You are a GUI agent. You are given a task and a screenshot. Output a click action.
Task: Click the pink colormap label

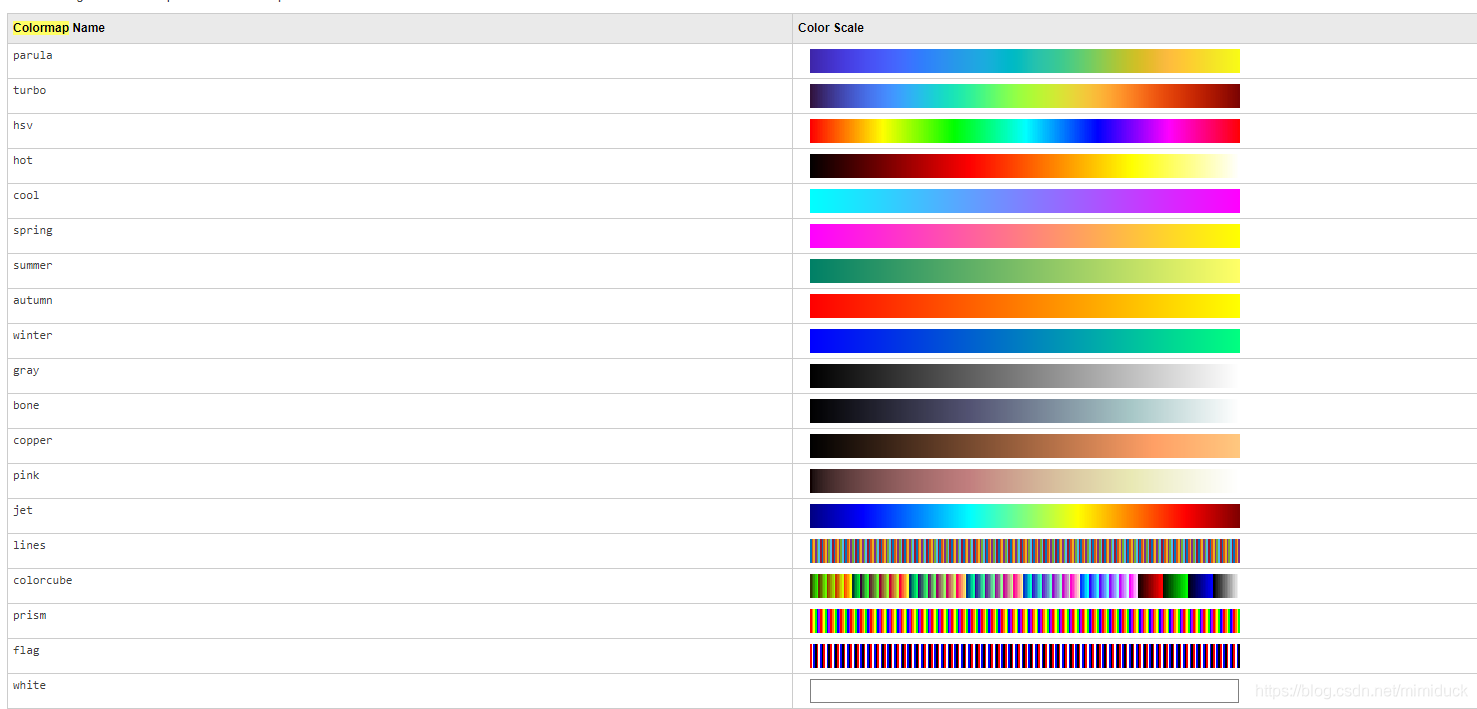pyautogui.click(x=25, y=475)
